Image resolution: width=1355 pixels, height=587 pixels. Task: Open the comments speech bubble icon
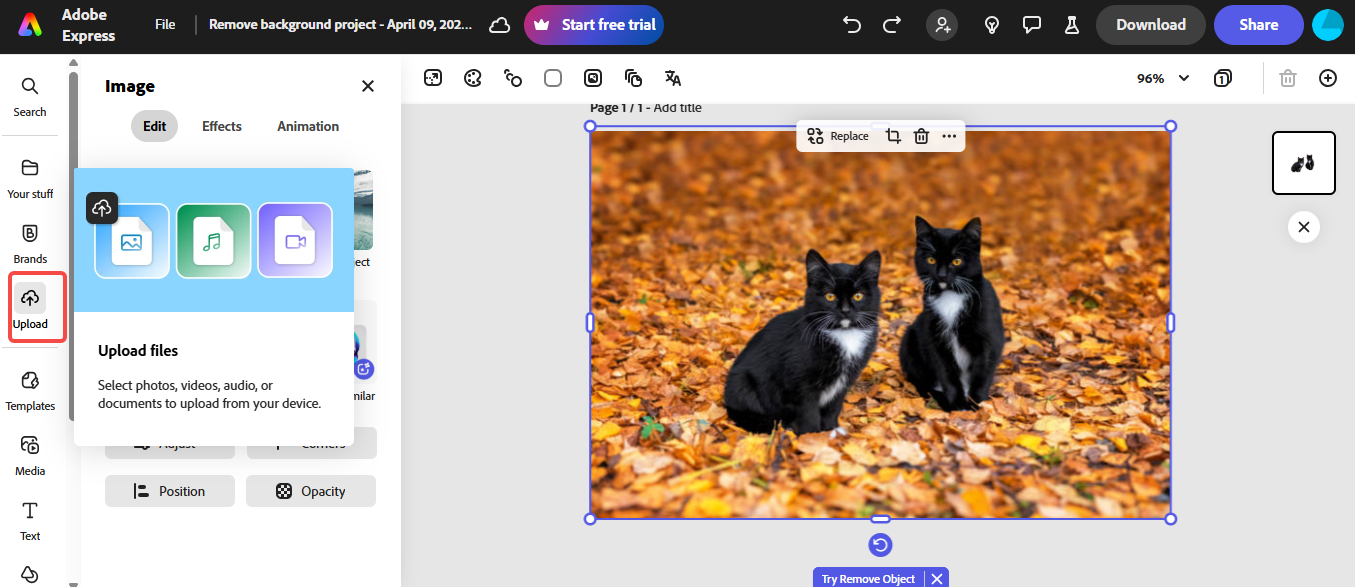pos(1032,25)
